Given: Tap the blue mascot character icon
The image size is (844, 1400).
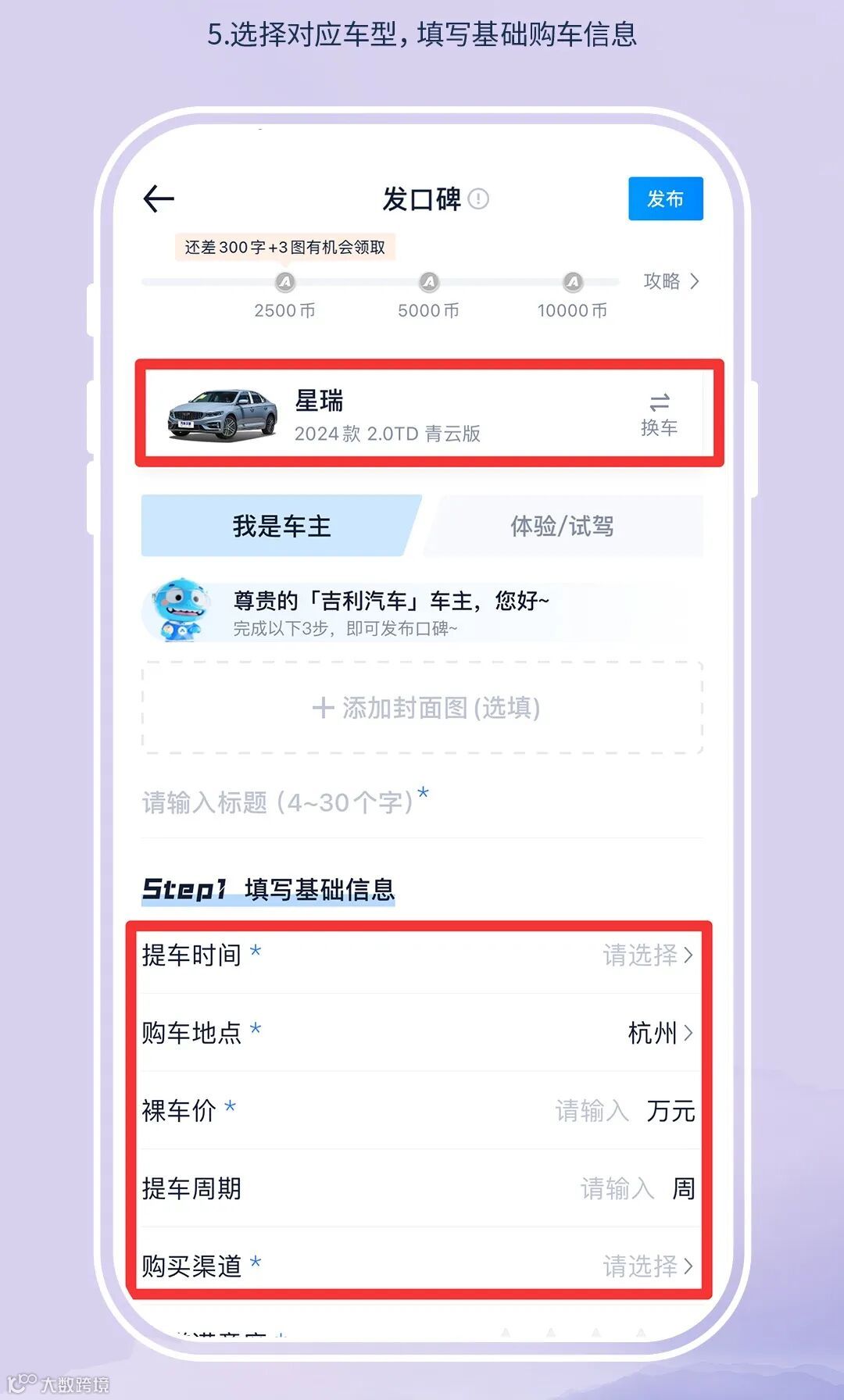Looking at the screenshot, I should click(180, 610).
